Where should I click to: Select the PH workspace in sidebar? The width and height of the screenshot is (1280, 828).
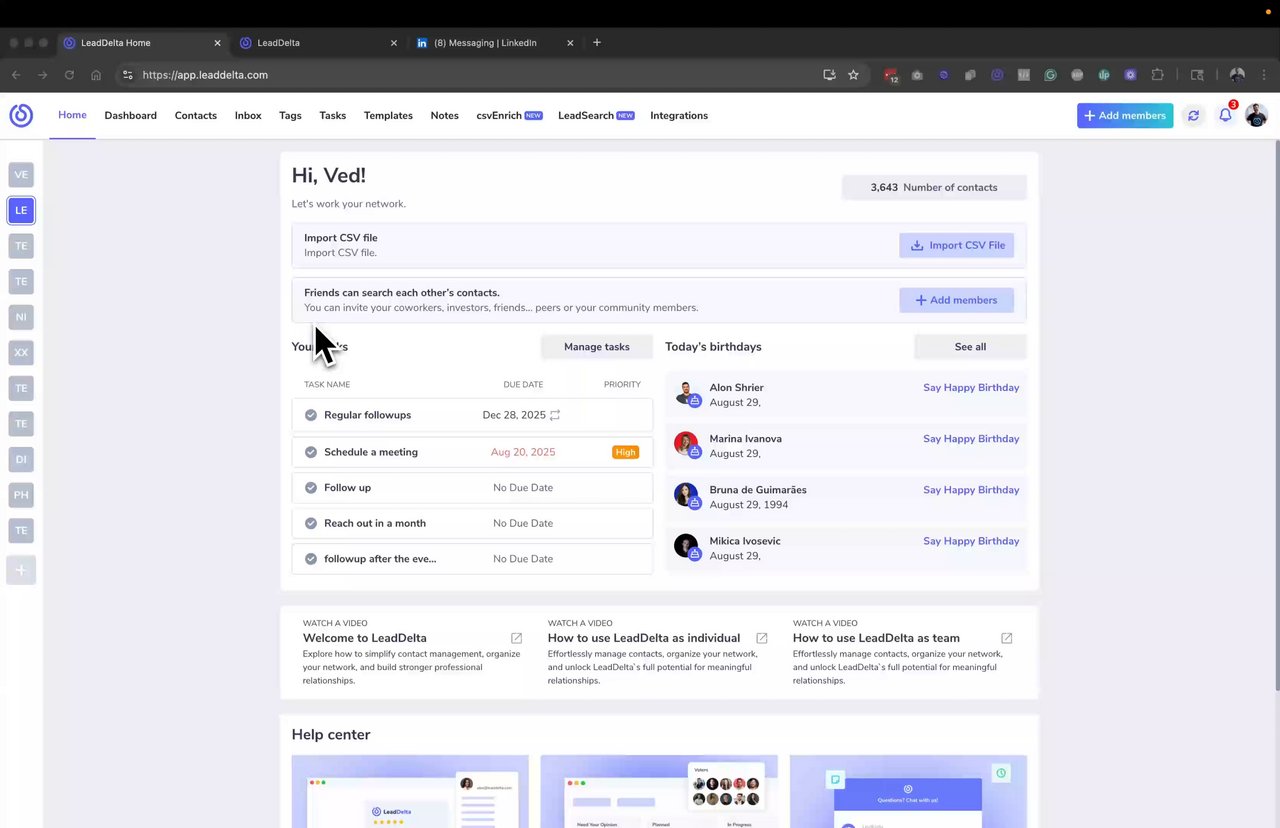21,495
